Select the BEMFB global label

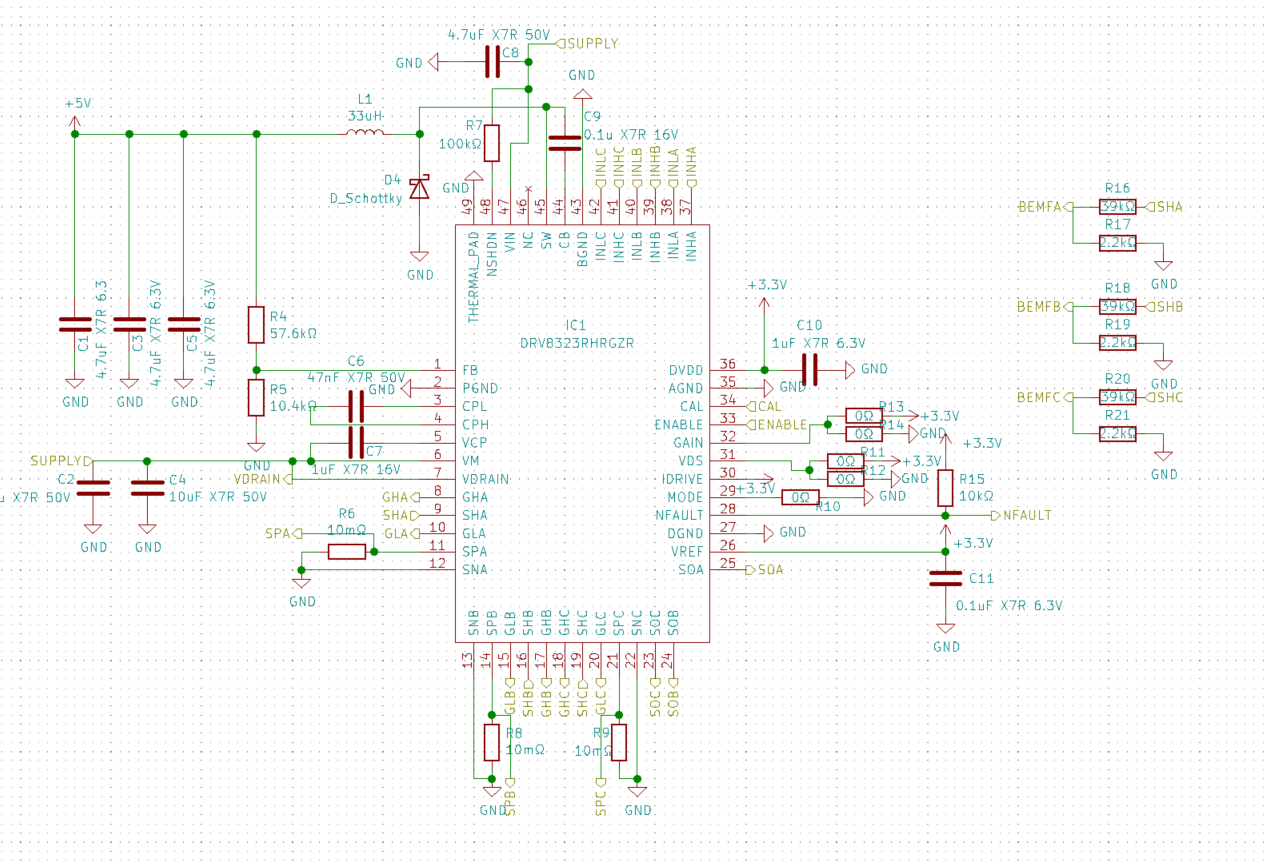[1045, 306]
